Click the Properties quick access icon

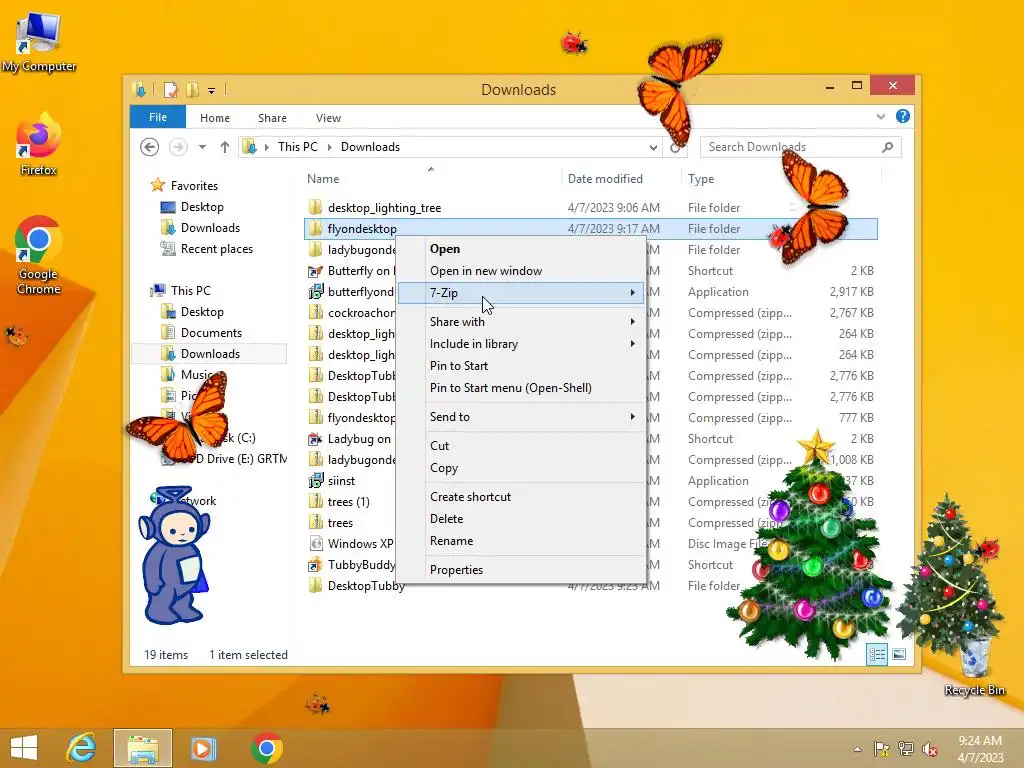pyautogui.click(x=170, y=89)
